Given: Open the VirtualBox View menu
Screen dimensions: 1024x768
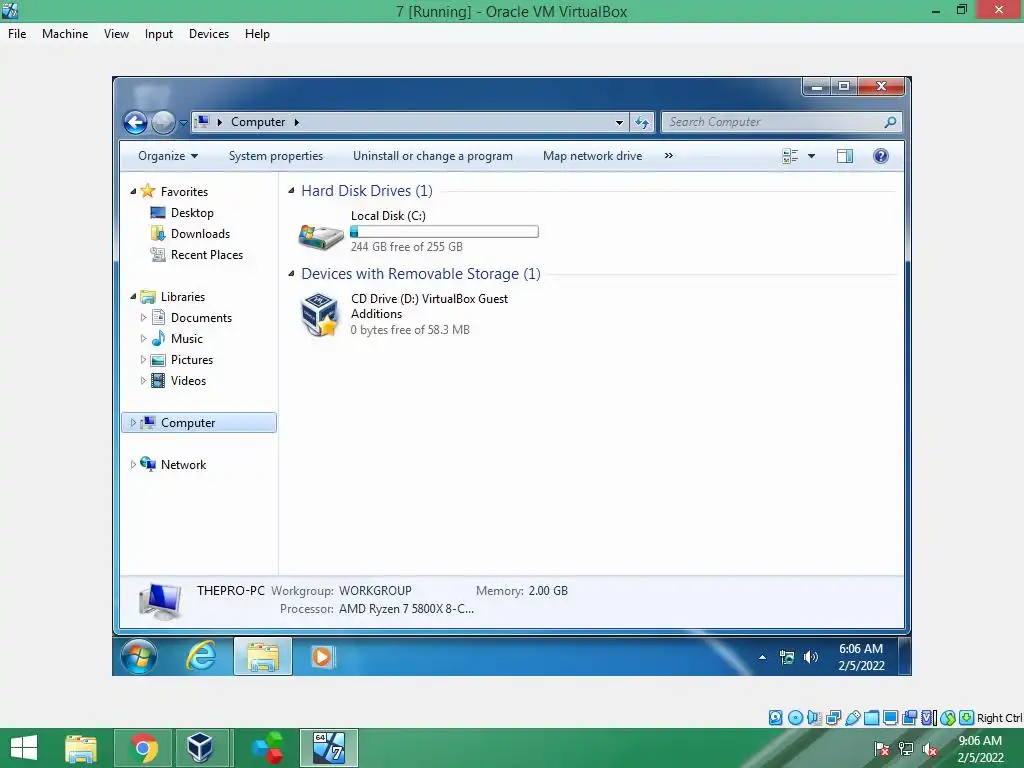Looking at the screenshot, I should click(116, 34).
